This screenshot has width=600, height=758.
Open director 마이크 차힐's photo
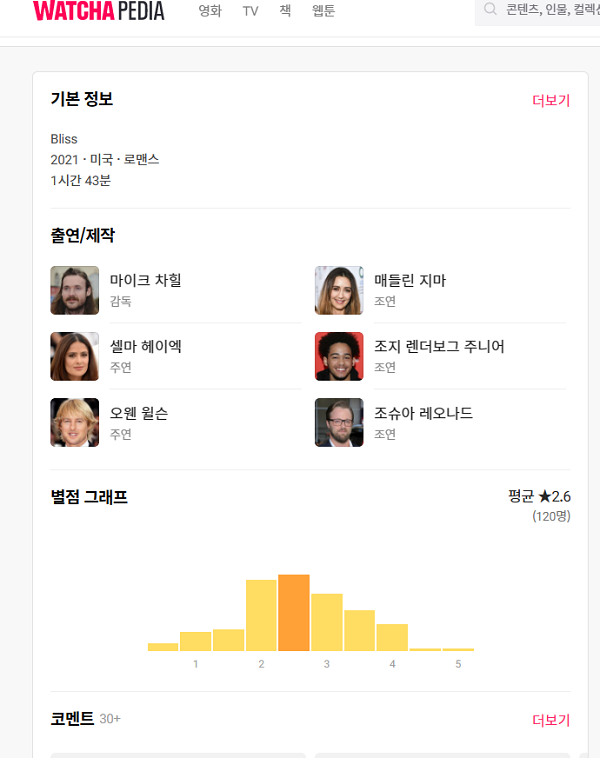74,291
